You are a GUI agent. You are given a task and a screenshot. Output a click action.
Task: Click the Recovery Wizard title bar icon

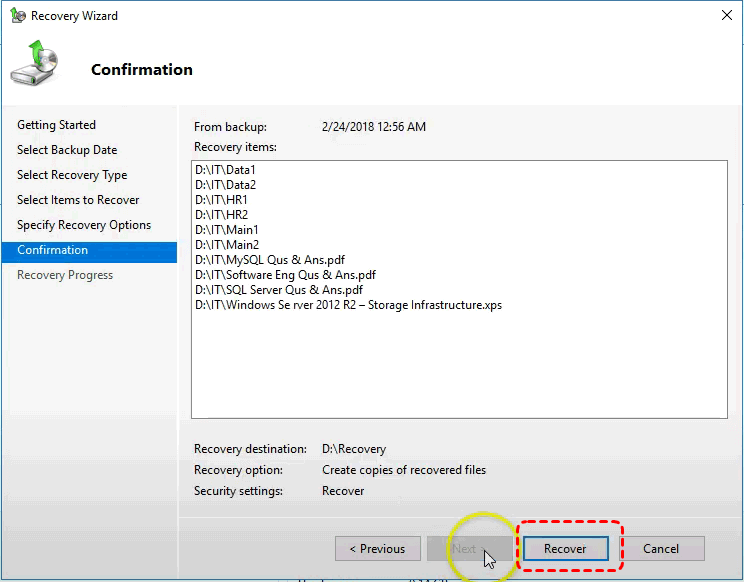point(17,16)
